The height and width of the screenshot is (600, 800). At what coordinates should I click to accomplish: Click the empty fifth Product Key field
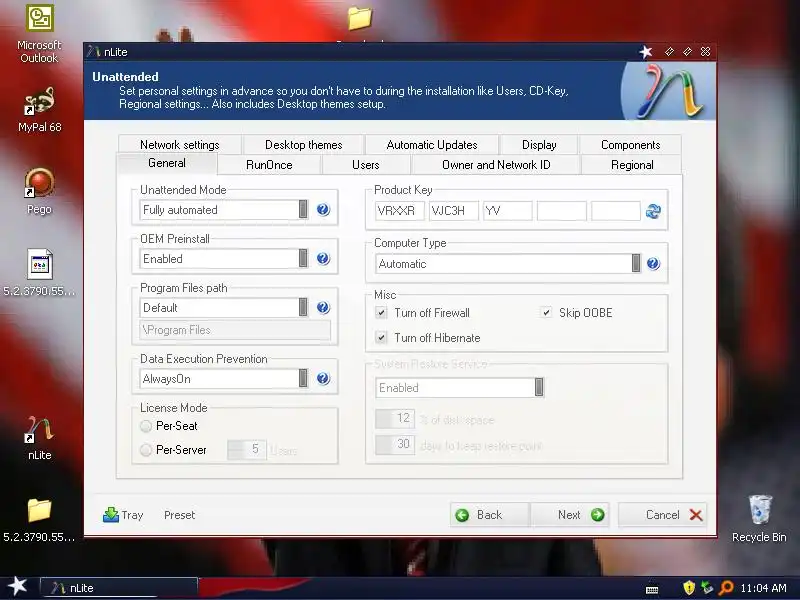tap(616, 211)
